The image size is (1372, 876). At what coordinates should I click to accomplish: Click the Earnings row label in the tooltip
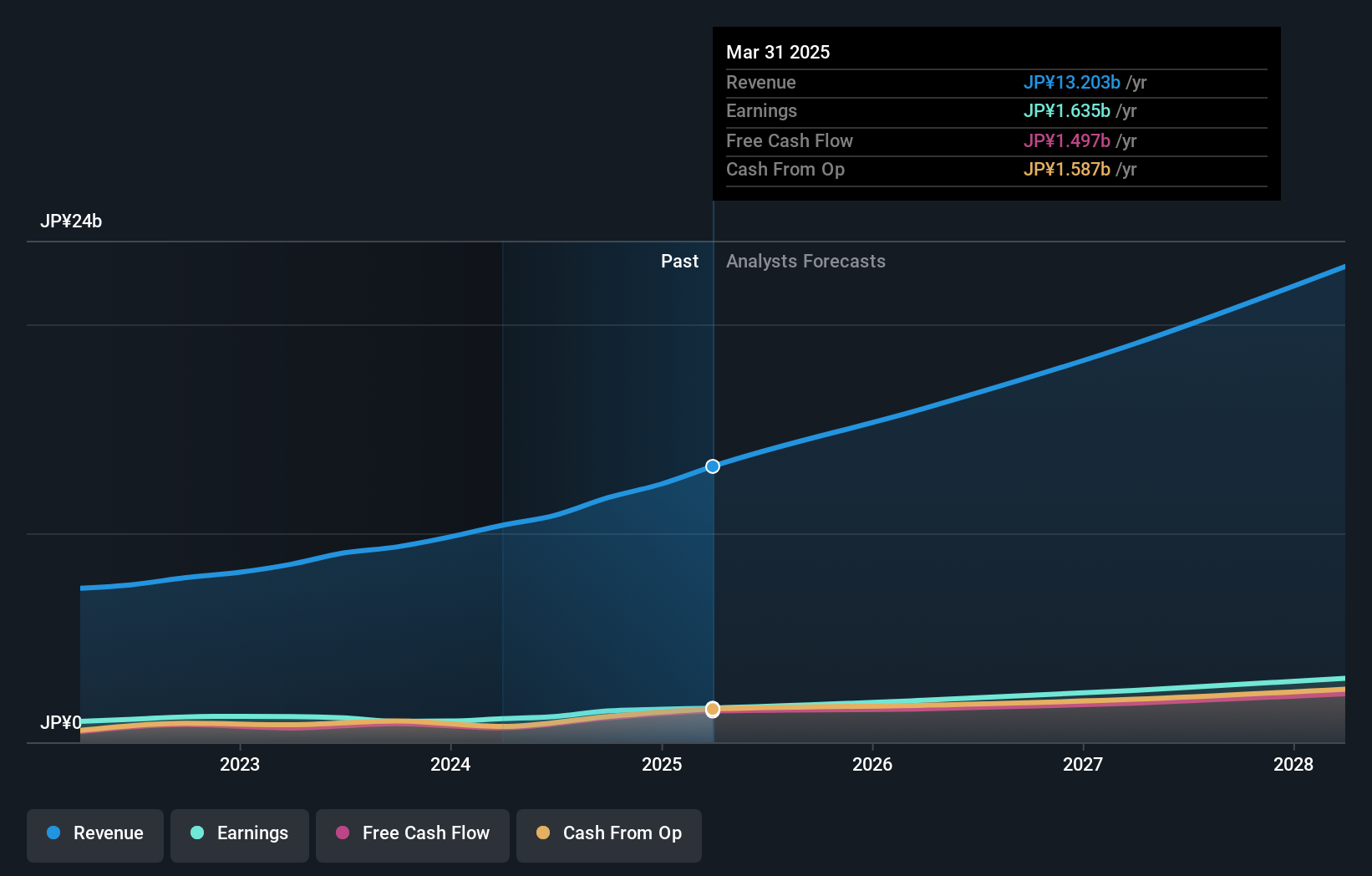pos(761,111)
